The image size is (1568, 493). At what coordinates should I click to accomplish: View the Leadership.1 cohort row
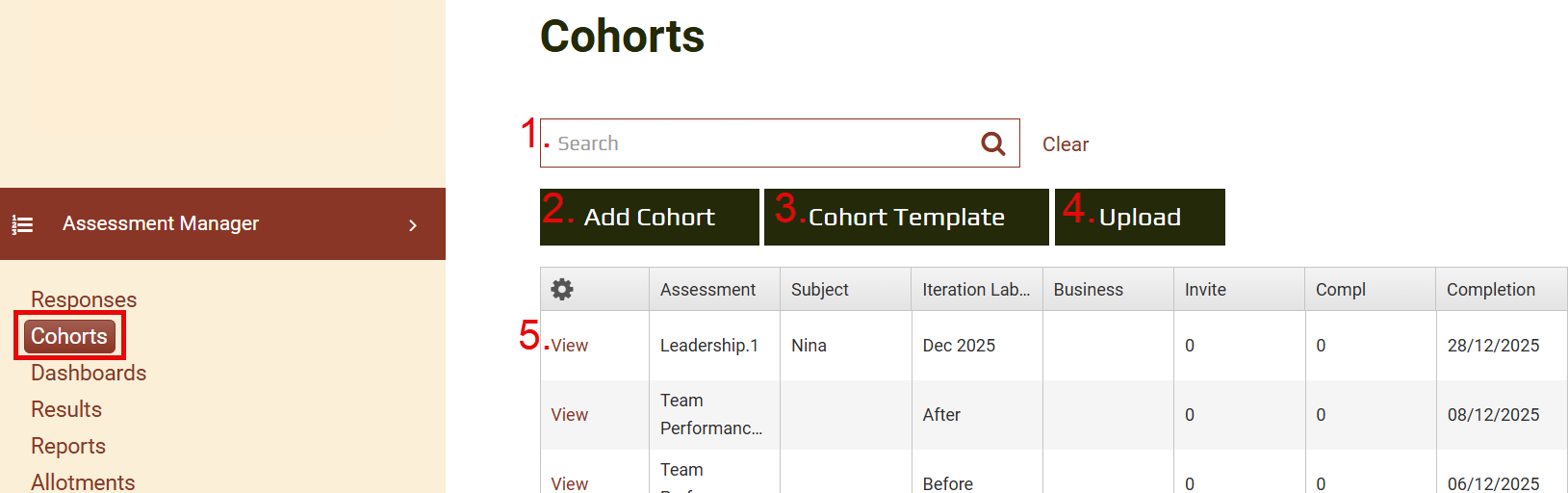570,346
